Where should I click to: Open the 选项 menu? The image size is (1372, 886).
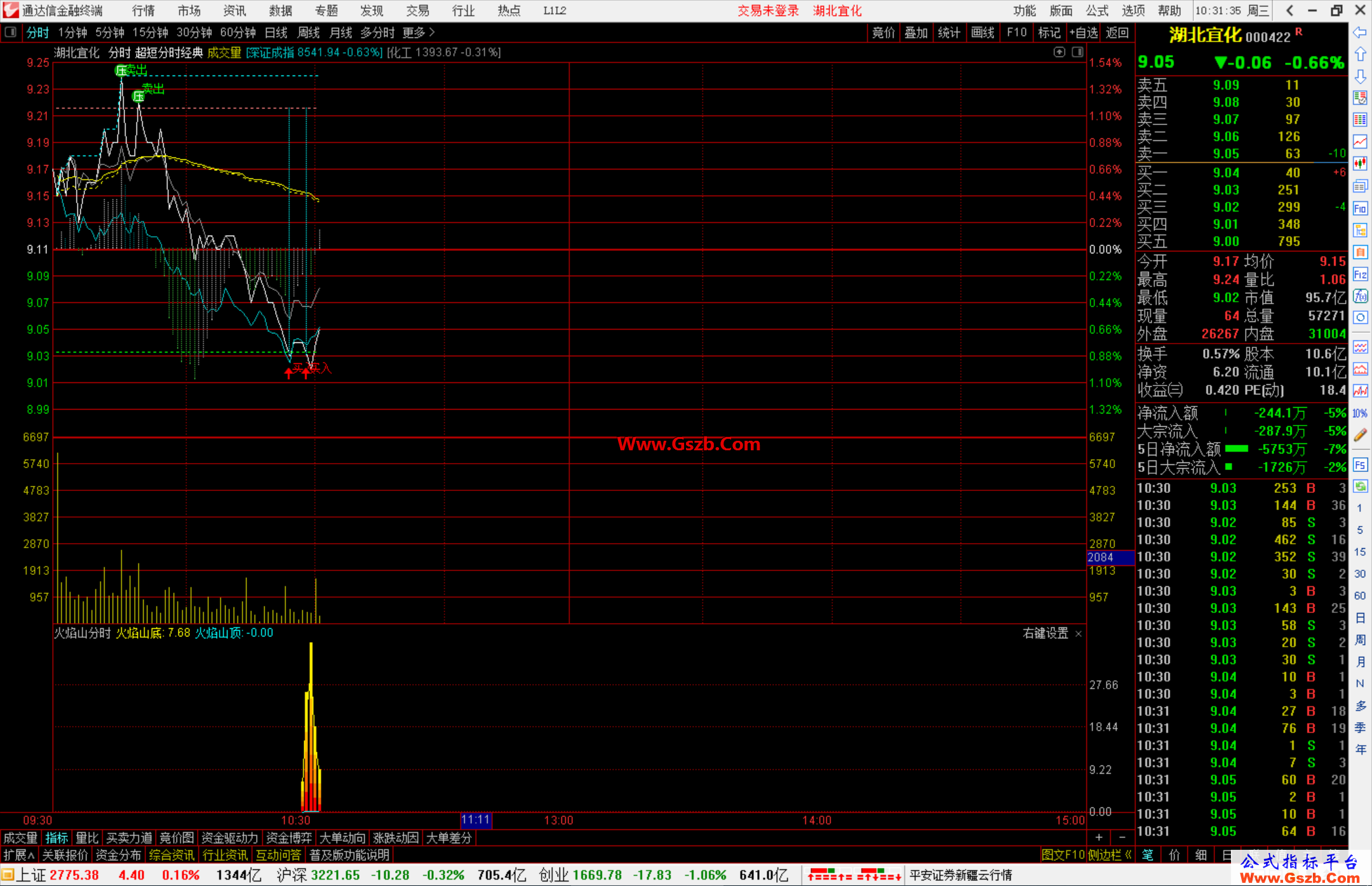click(1133, 11)
